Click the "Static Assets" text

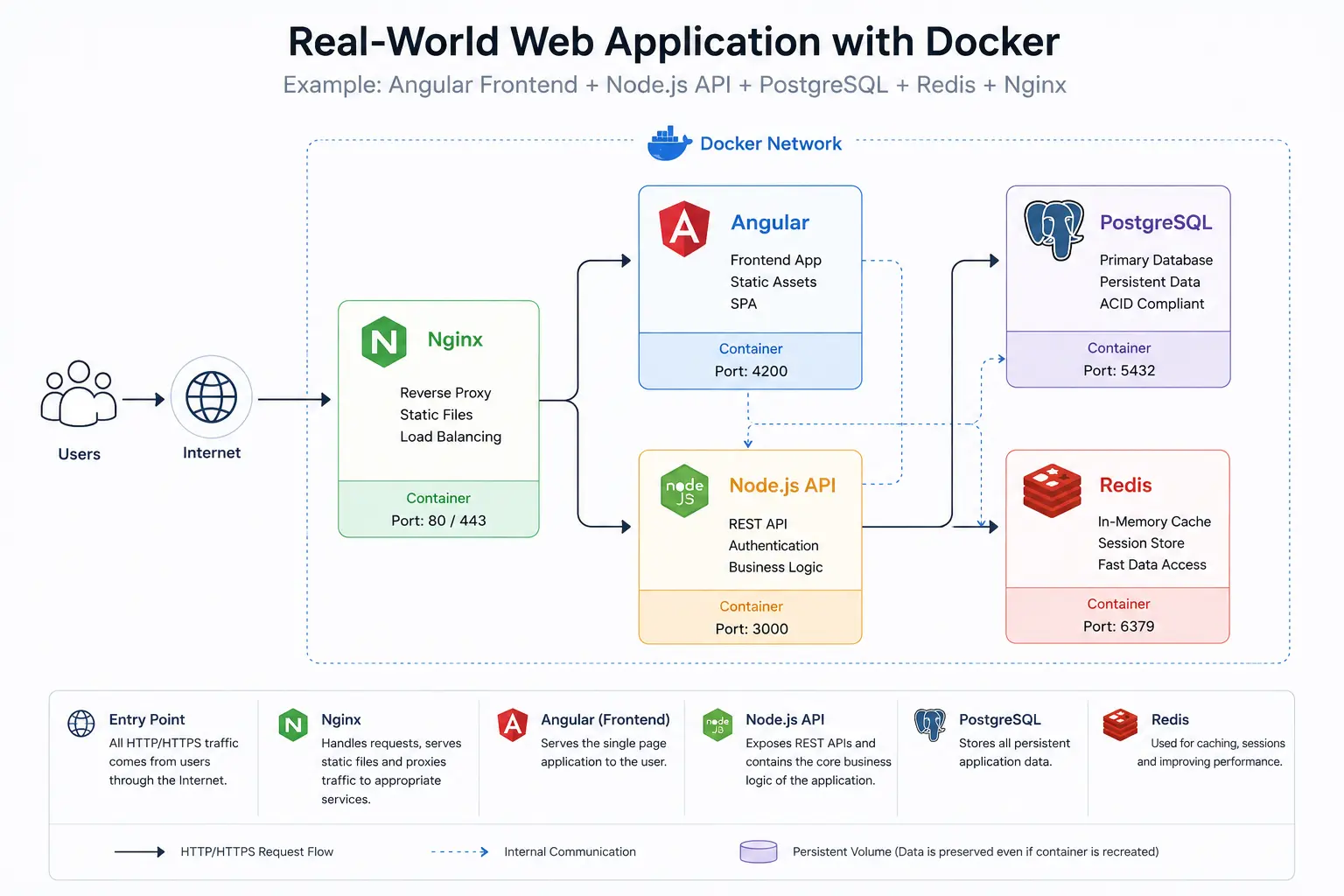pos(773,282)
